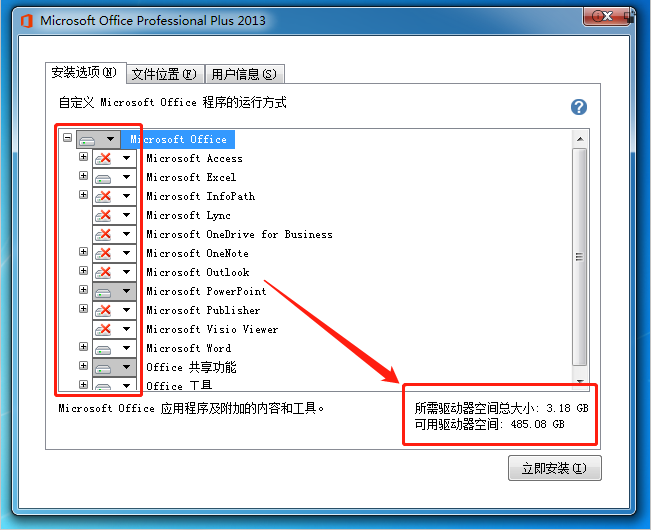Select Microsoft Access in the list
This screenshot has width=651, height=530.
194,159
